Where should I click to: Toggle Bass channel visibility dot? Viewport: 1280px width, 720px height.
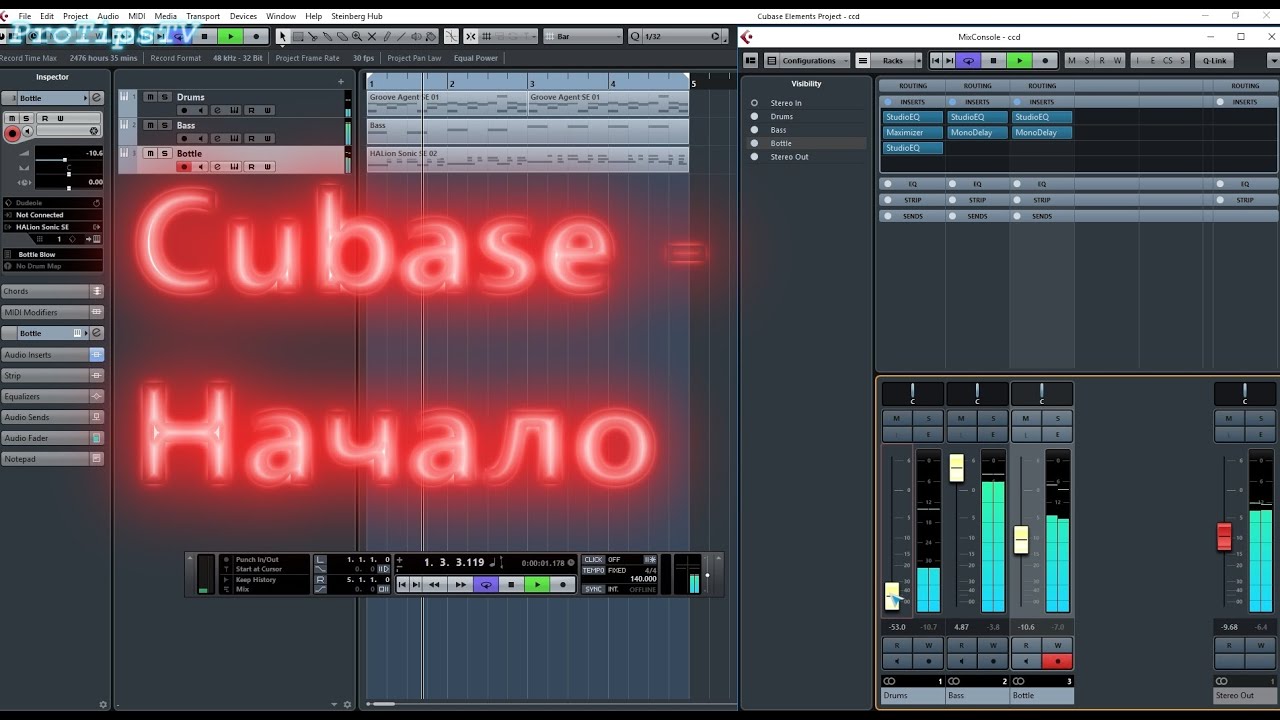[x=755, y=130]
